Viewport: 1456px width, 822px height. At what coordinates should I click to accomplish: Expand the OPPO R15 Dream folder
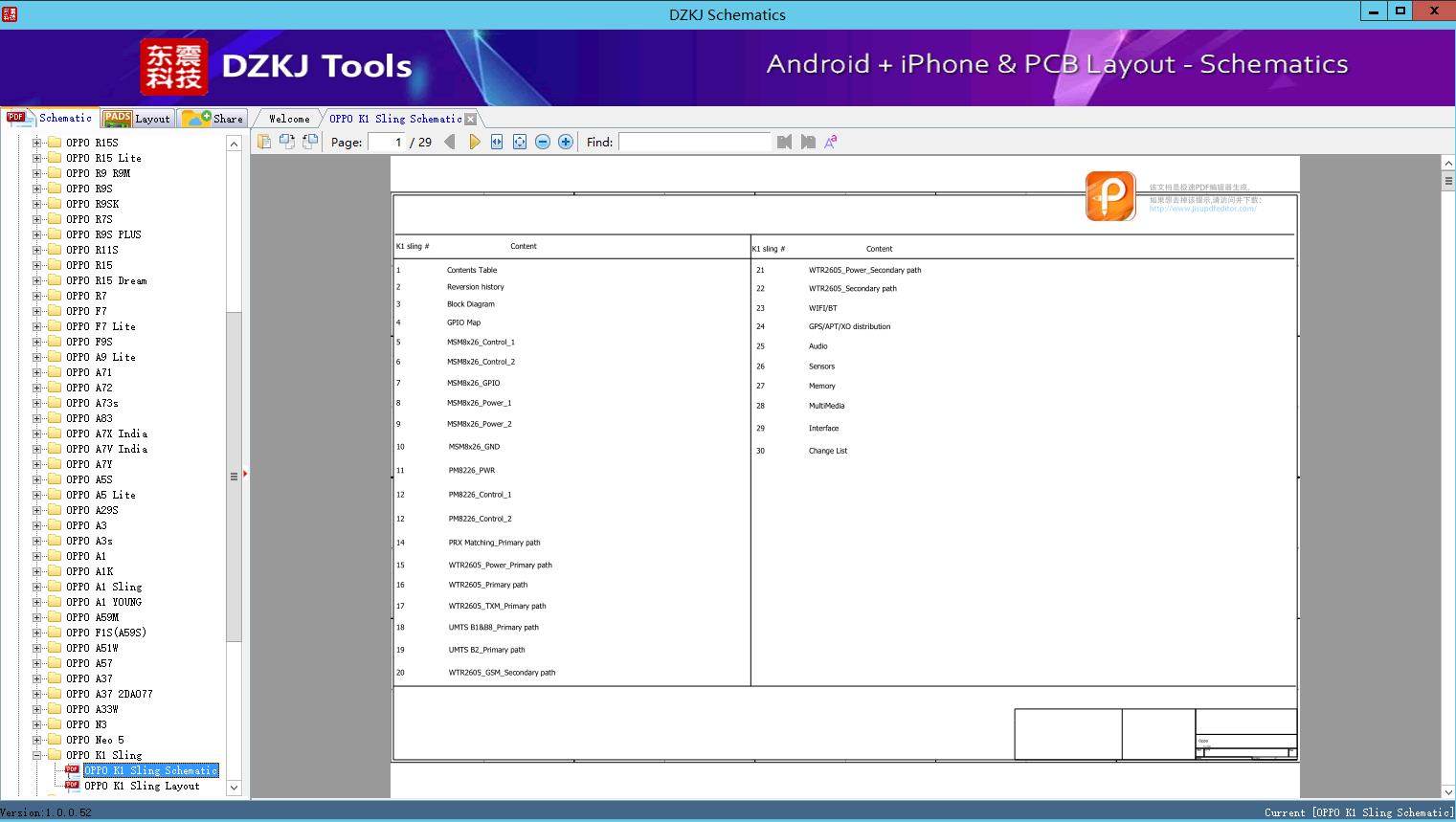37,280
